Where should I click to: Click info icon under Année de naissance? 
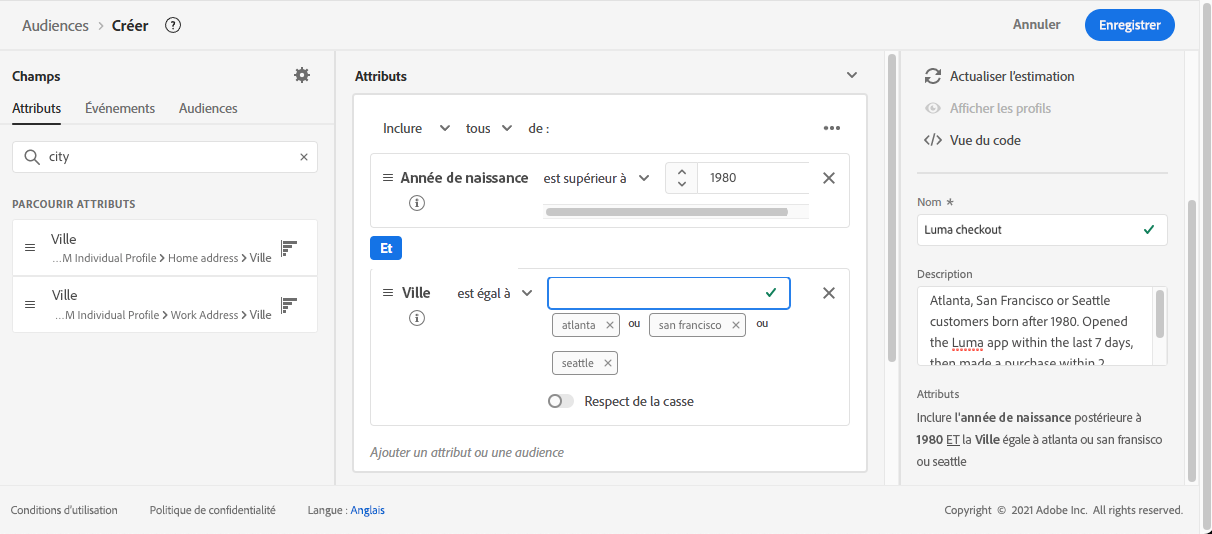click(x=417, y=203)
